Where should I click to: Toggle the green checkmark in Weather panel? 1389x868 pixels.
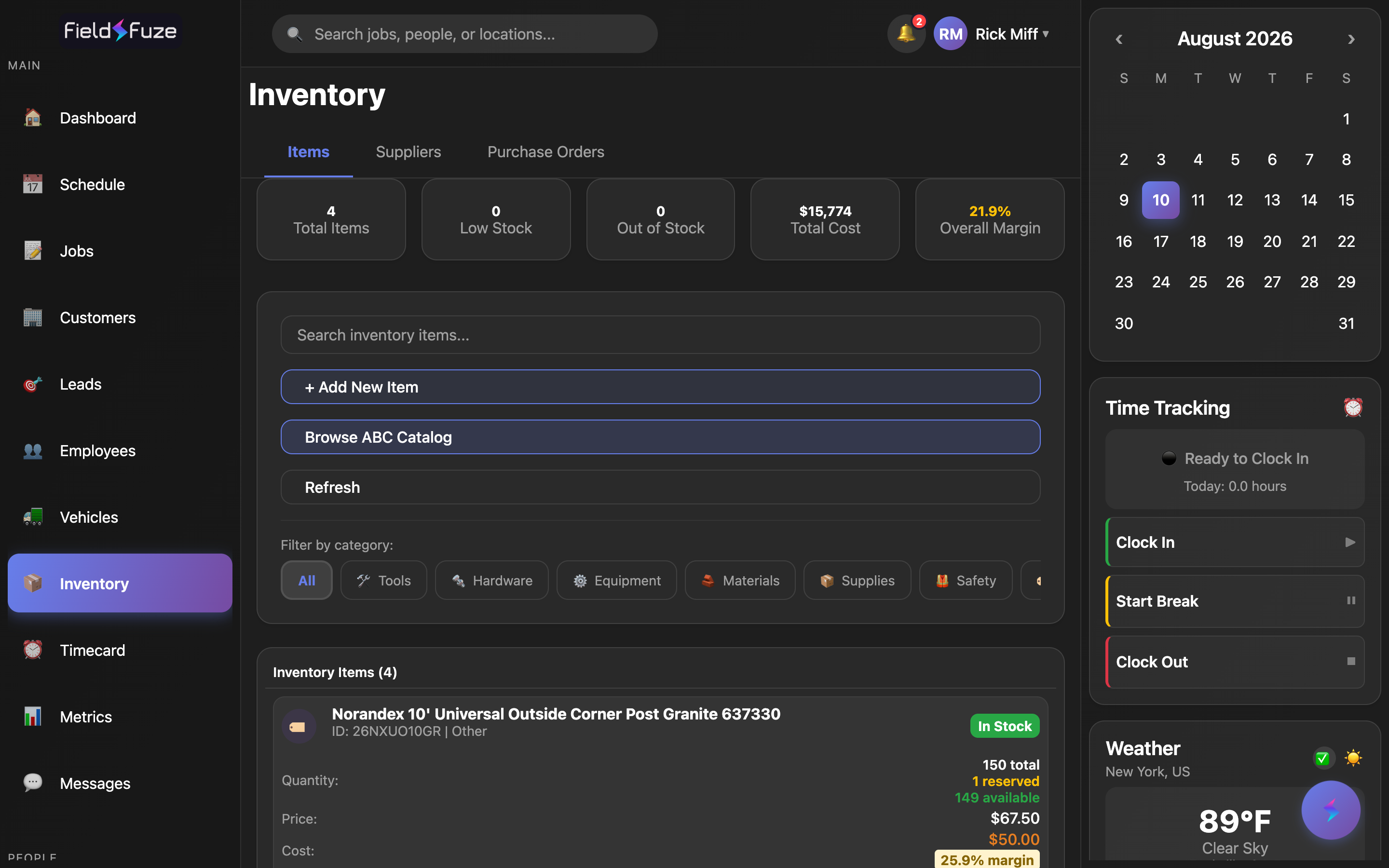1322,759
